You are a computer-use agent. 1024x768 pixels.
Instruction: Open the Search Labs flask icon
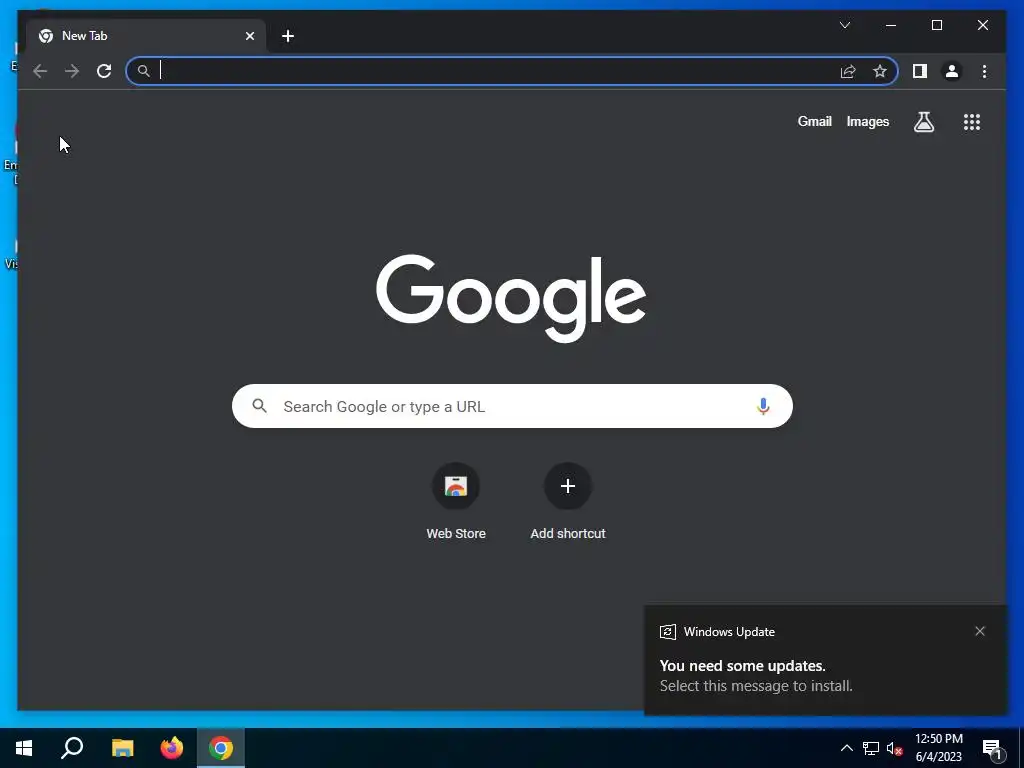(923, 121)
